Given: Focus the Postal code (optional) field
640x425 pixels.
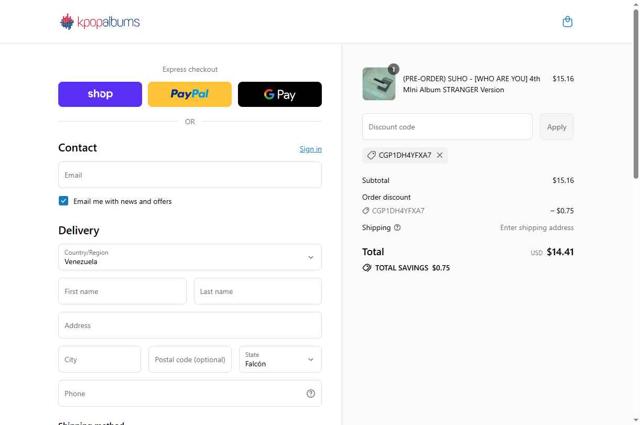Looking at the screenshot, I should (190, 359).
